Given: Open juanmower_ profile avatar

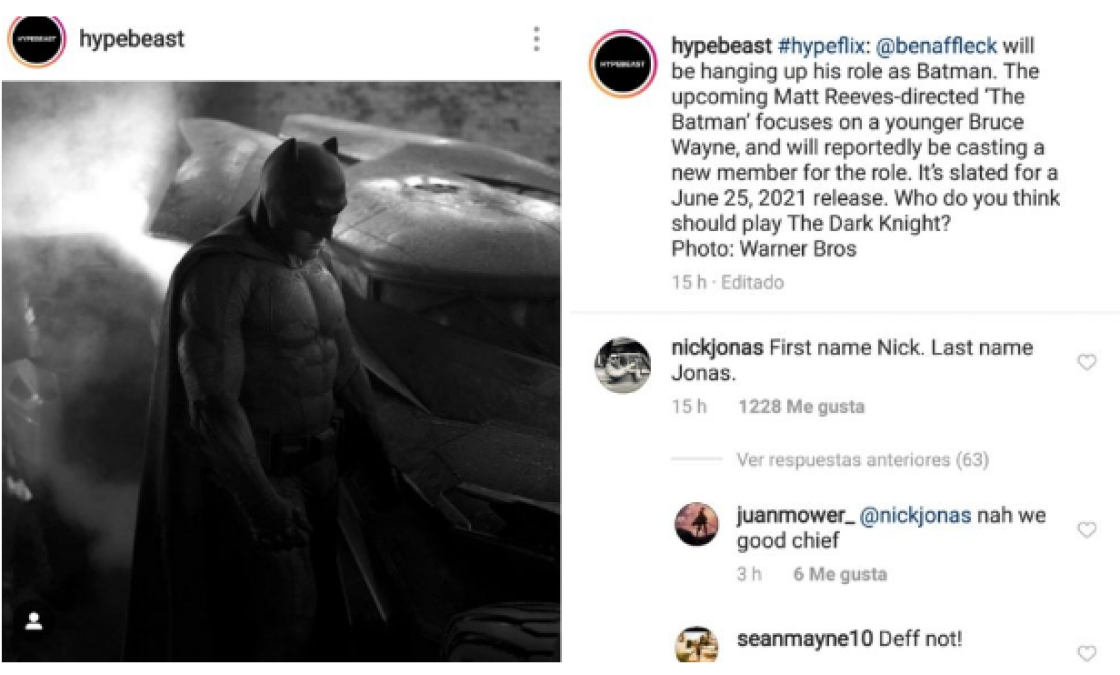Looking at the screenshot, I should (697, 523).
